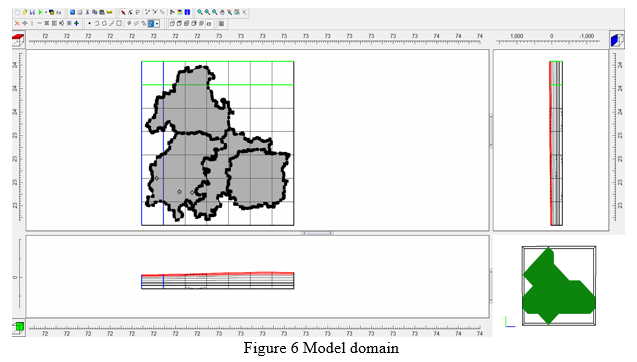
Task: Select the red arrow selection tool
Action: (x=124, y=13)
